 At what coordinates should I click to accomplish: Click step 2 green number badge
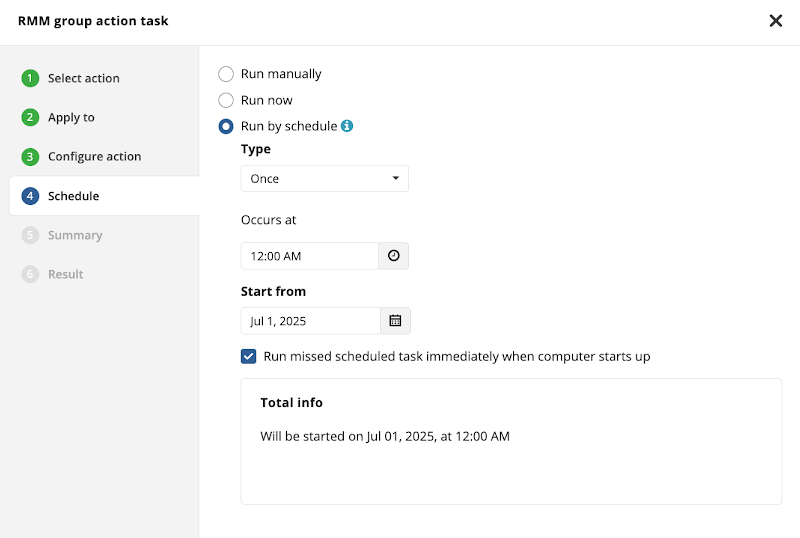coord(30,117)
